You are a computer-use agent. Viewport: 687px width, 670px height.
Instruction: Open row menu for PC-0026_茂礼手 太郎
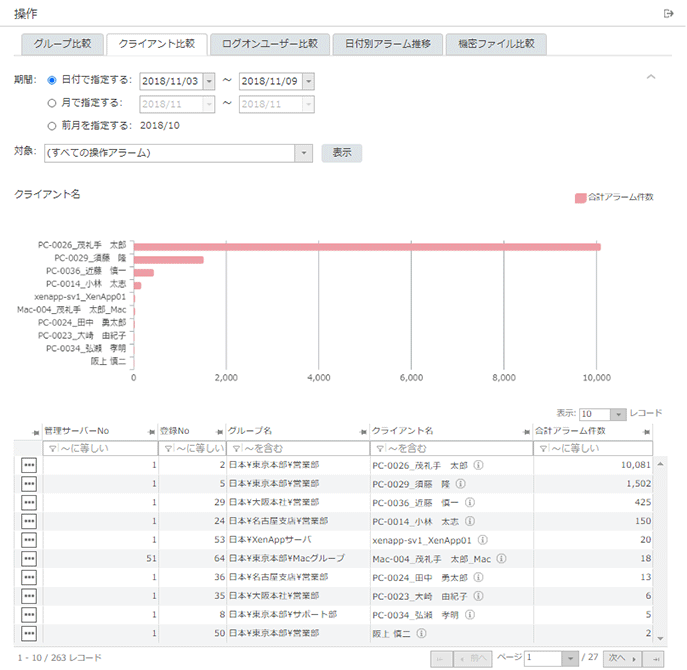point(29,465)
